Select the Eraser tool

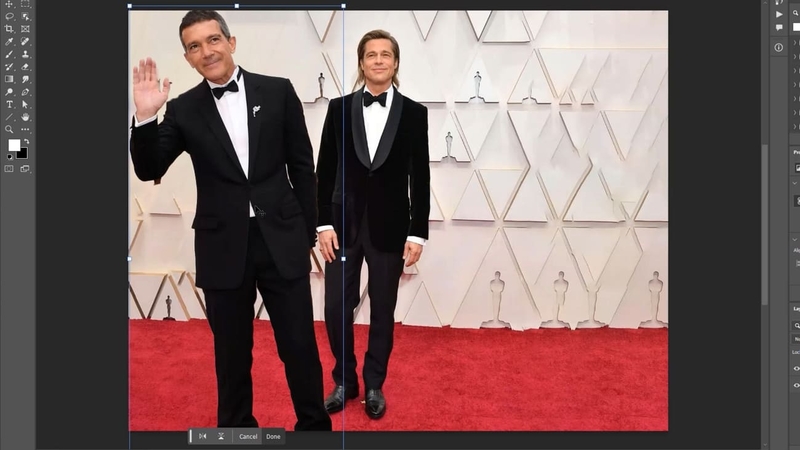pos(25,66)
